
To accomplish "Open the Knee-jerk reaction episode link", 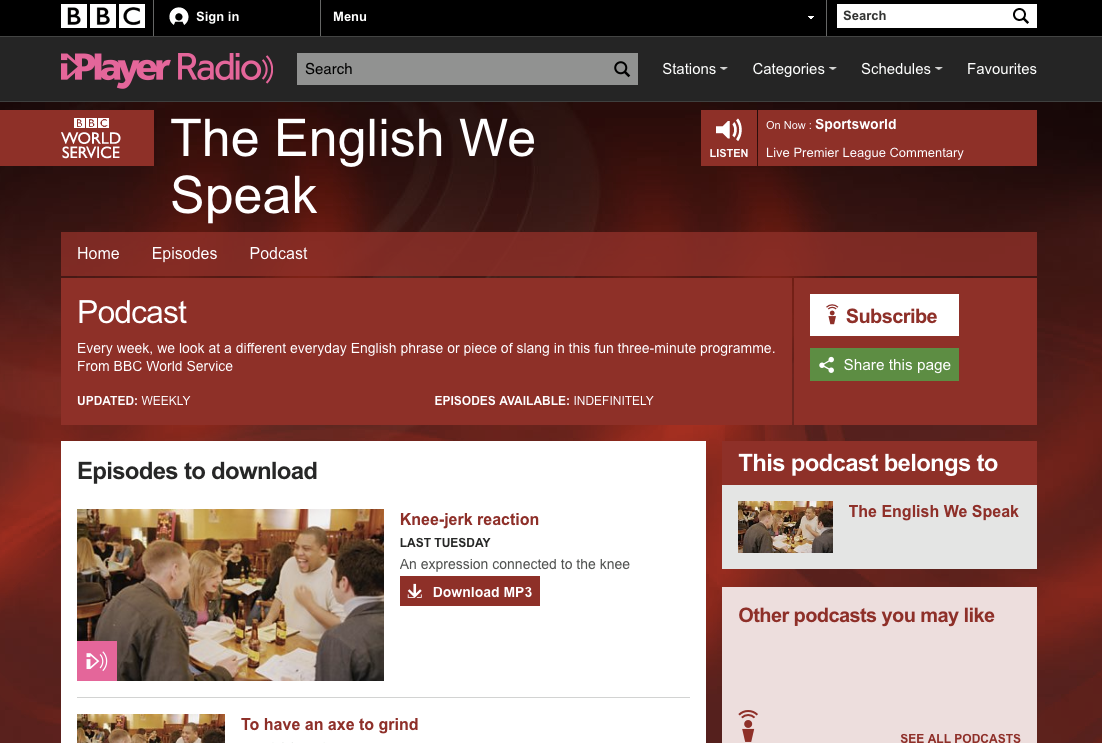I will (x=469, y=519).
